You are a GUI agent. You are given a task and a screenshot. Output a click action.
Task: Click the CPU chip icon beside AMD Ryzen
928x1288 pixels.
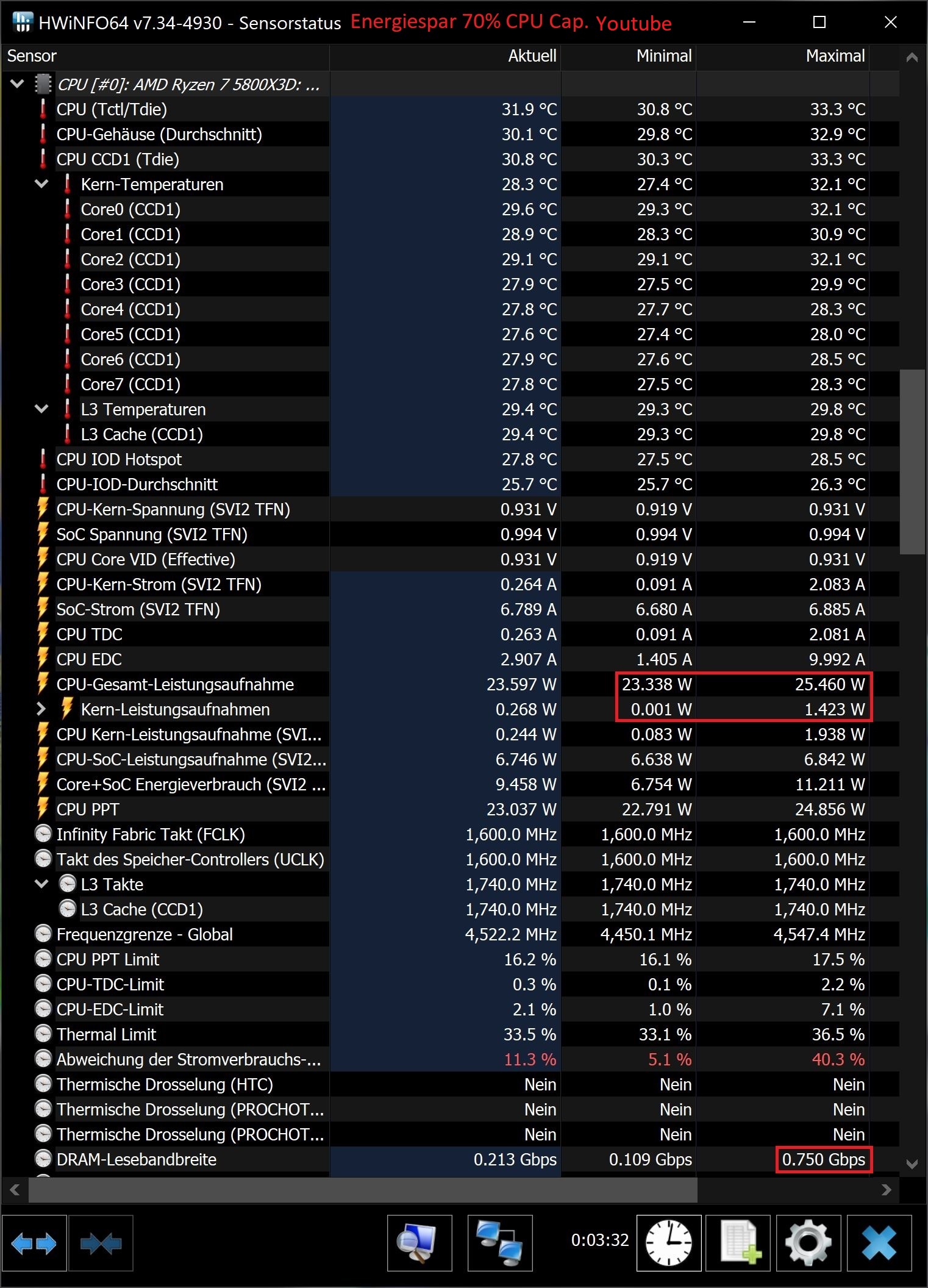tap(43, 84)
